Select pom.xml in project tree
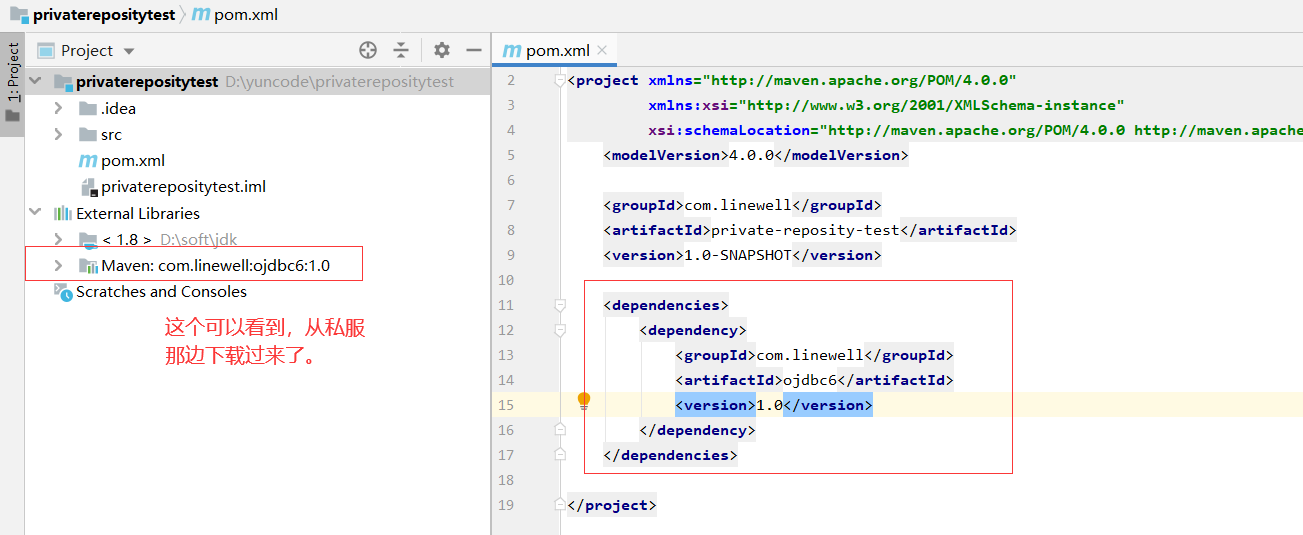This screenshot has height=535, width=1303. click(258, 160)
